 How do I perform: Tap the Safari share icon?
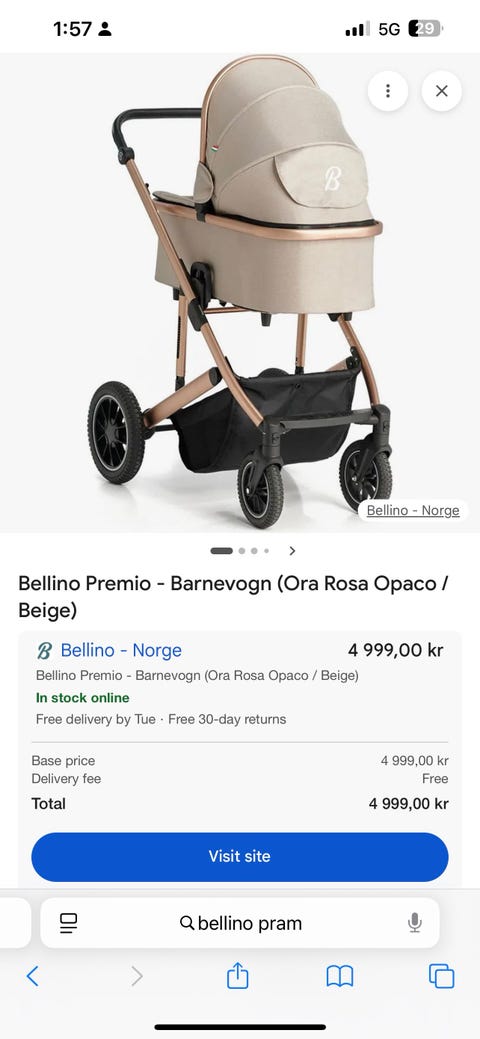click(x=237, y=975)
